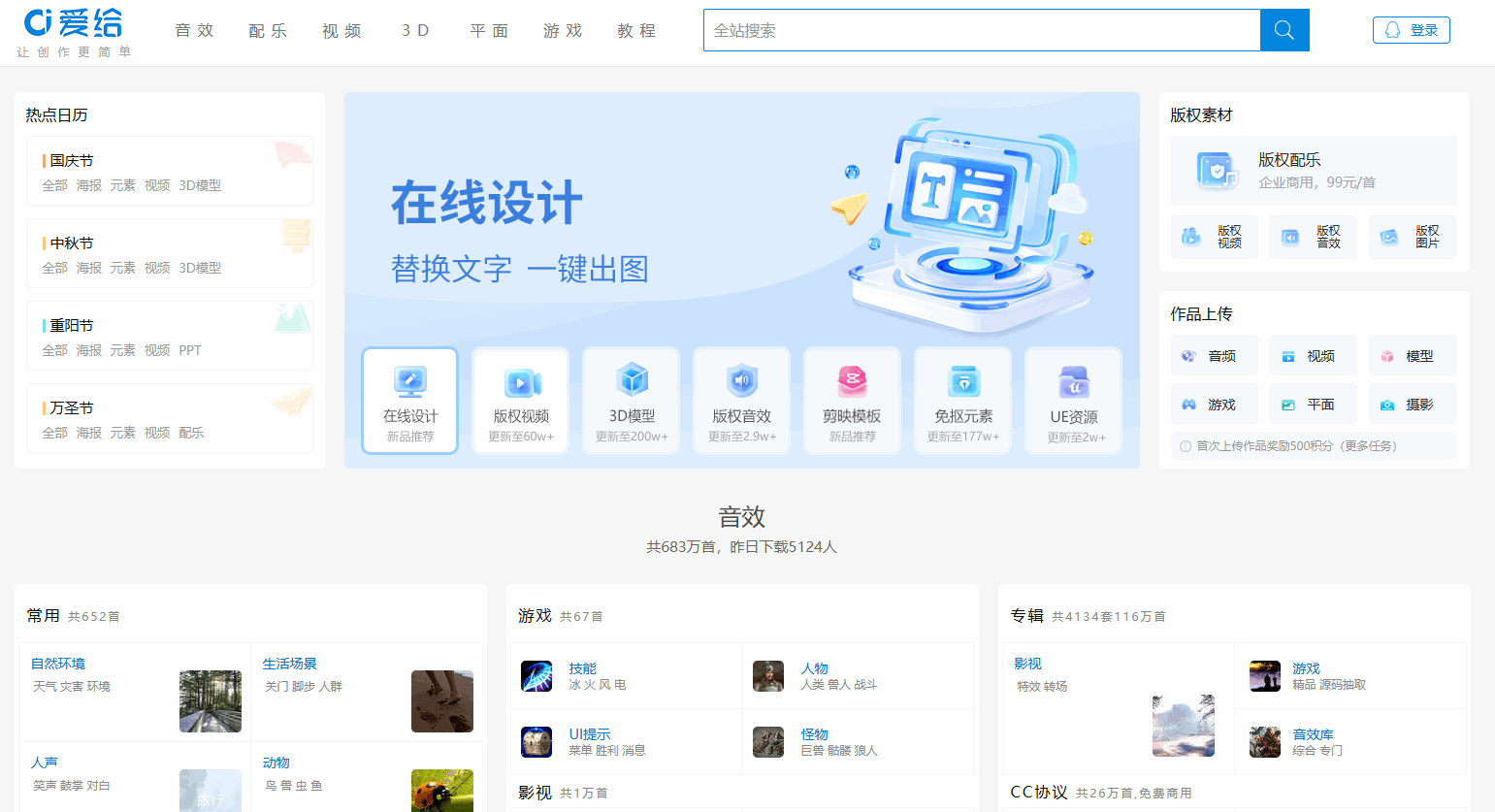This screenshot has width=1495, height=812.
Task: Open the 免抠元素 icon card
Action: point(963,401)
